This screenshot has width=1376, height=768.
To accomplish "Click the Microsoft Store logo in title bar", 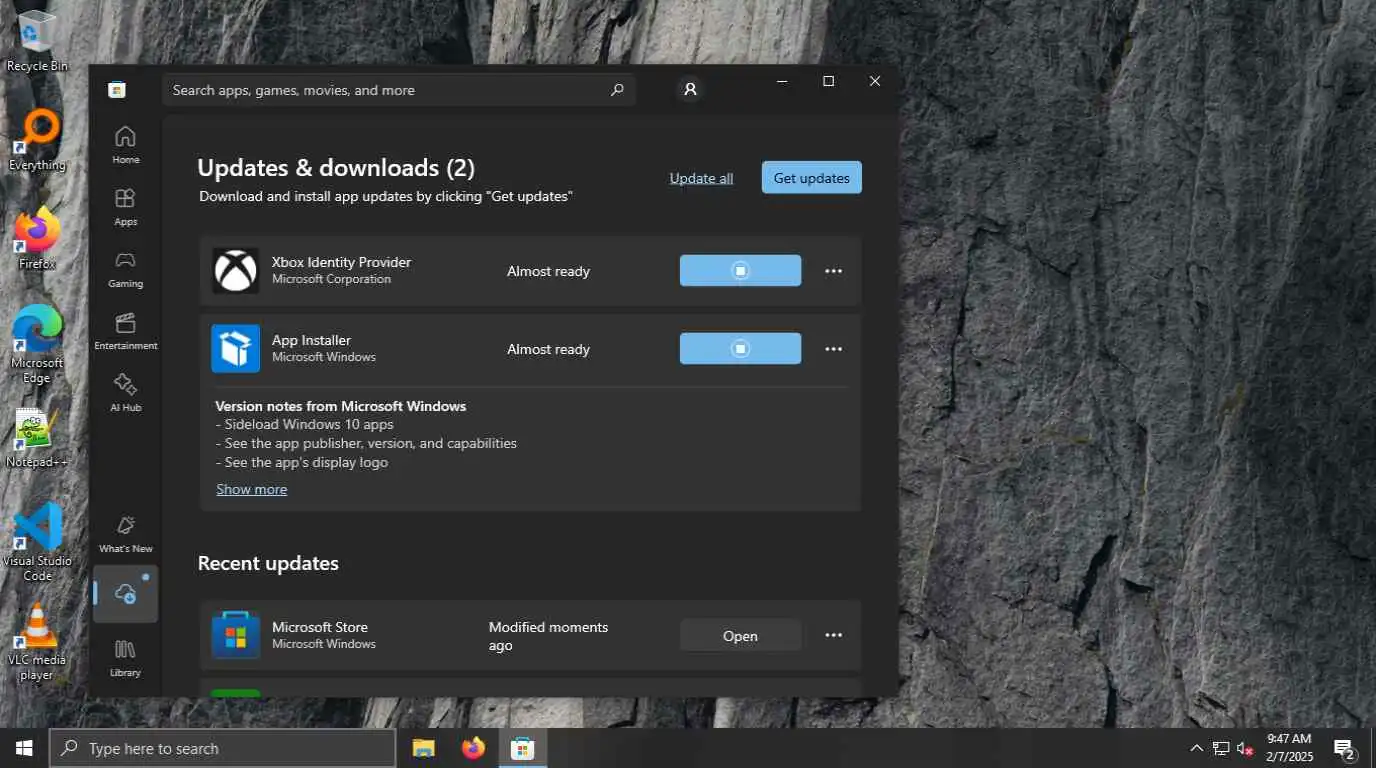I will coord(117,90).
